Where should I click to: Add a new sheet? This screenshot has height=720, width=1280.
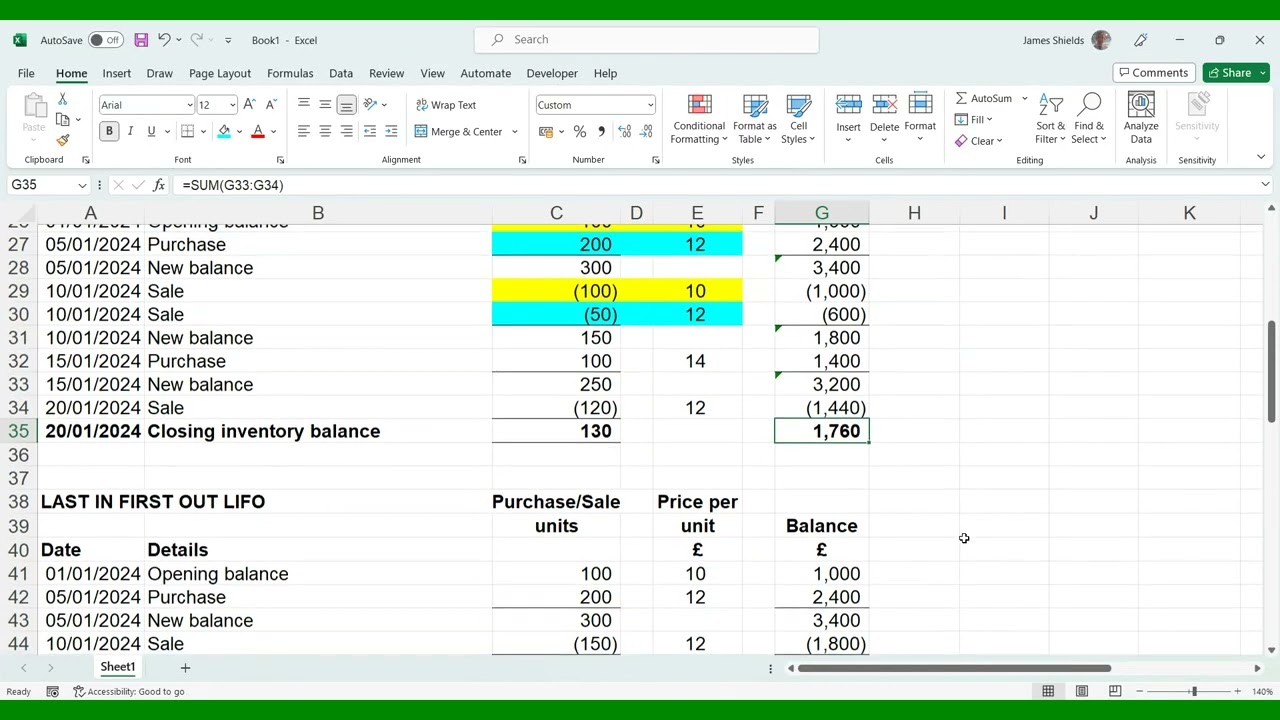[185, 667]
